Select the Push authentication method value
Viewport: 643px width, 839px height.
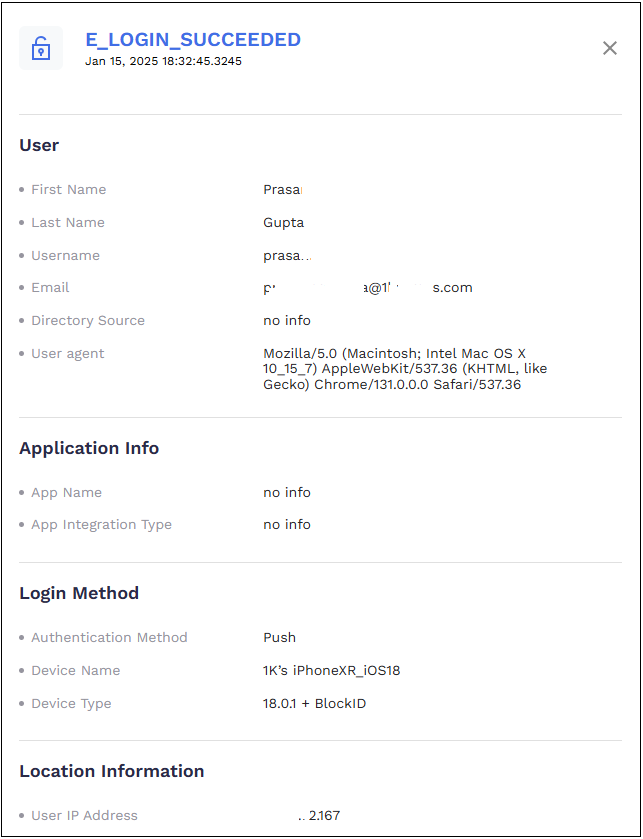pyautogui.click(x=279, y=637)
